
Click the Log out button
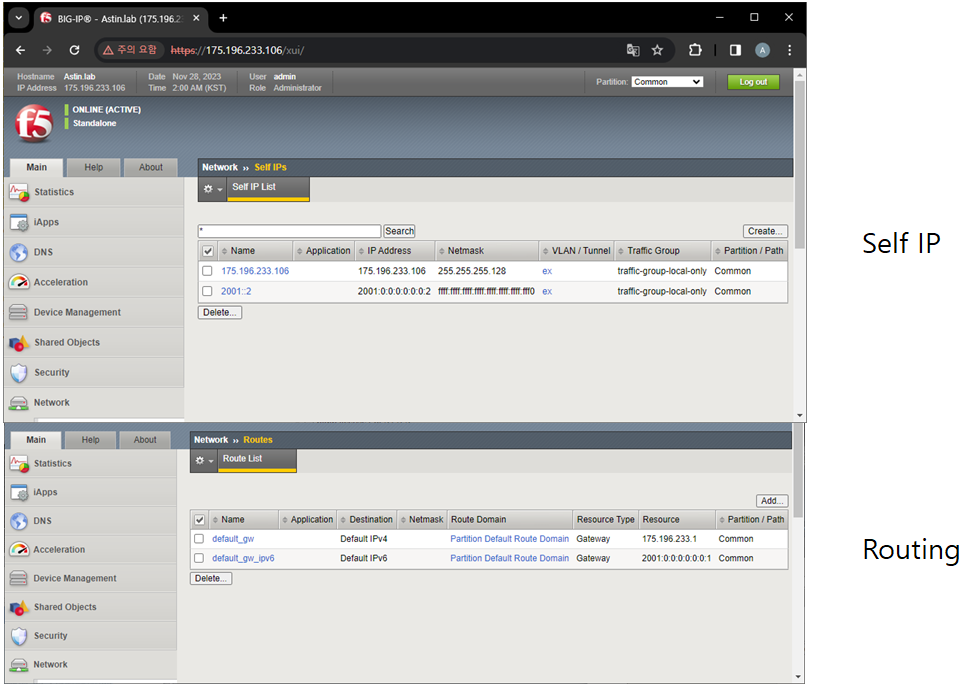(x=753, y=82)
